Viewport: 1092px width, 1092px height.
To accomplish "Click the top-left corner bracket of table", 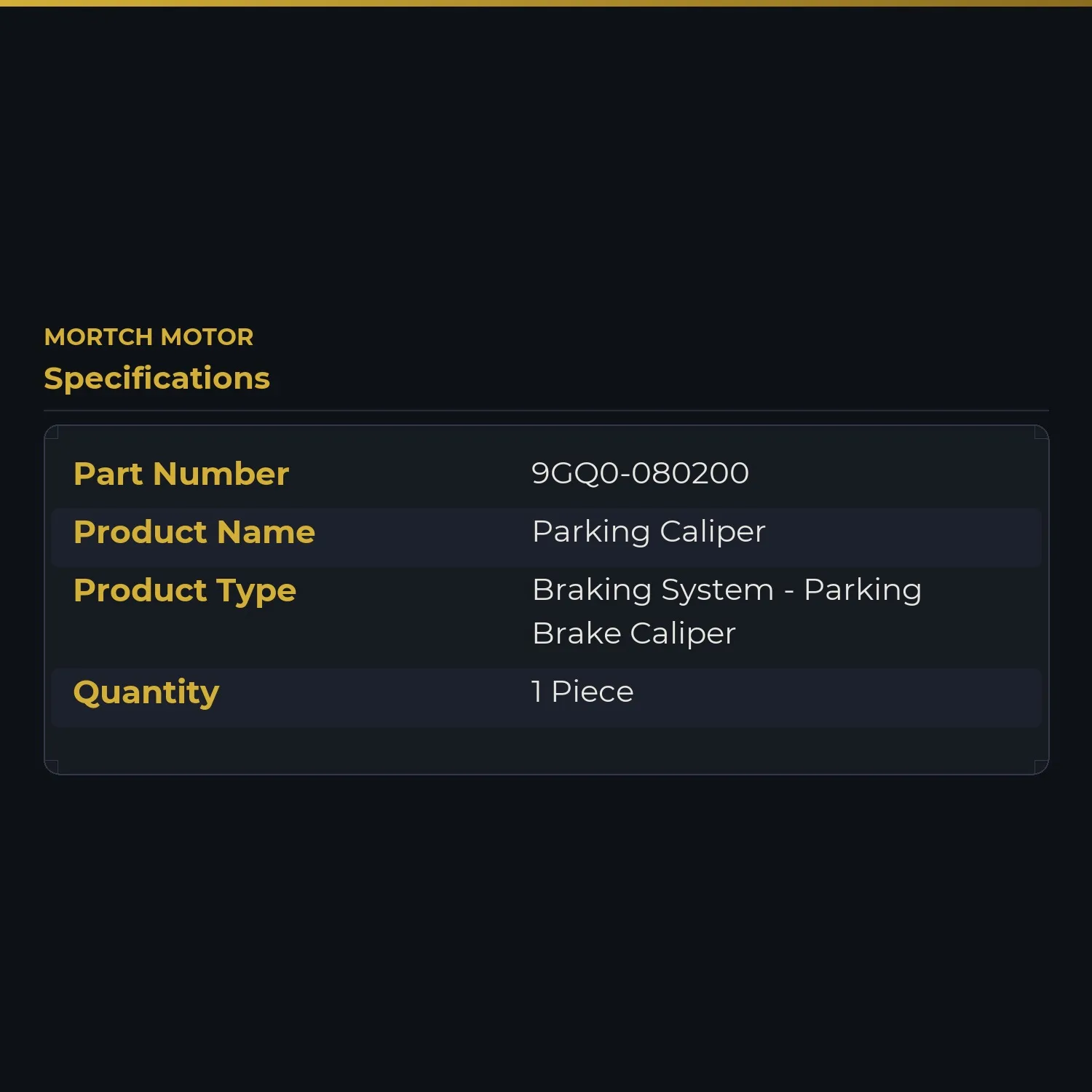I will pyautogui.click(x=51, y=432).
